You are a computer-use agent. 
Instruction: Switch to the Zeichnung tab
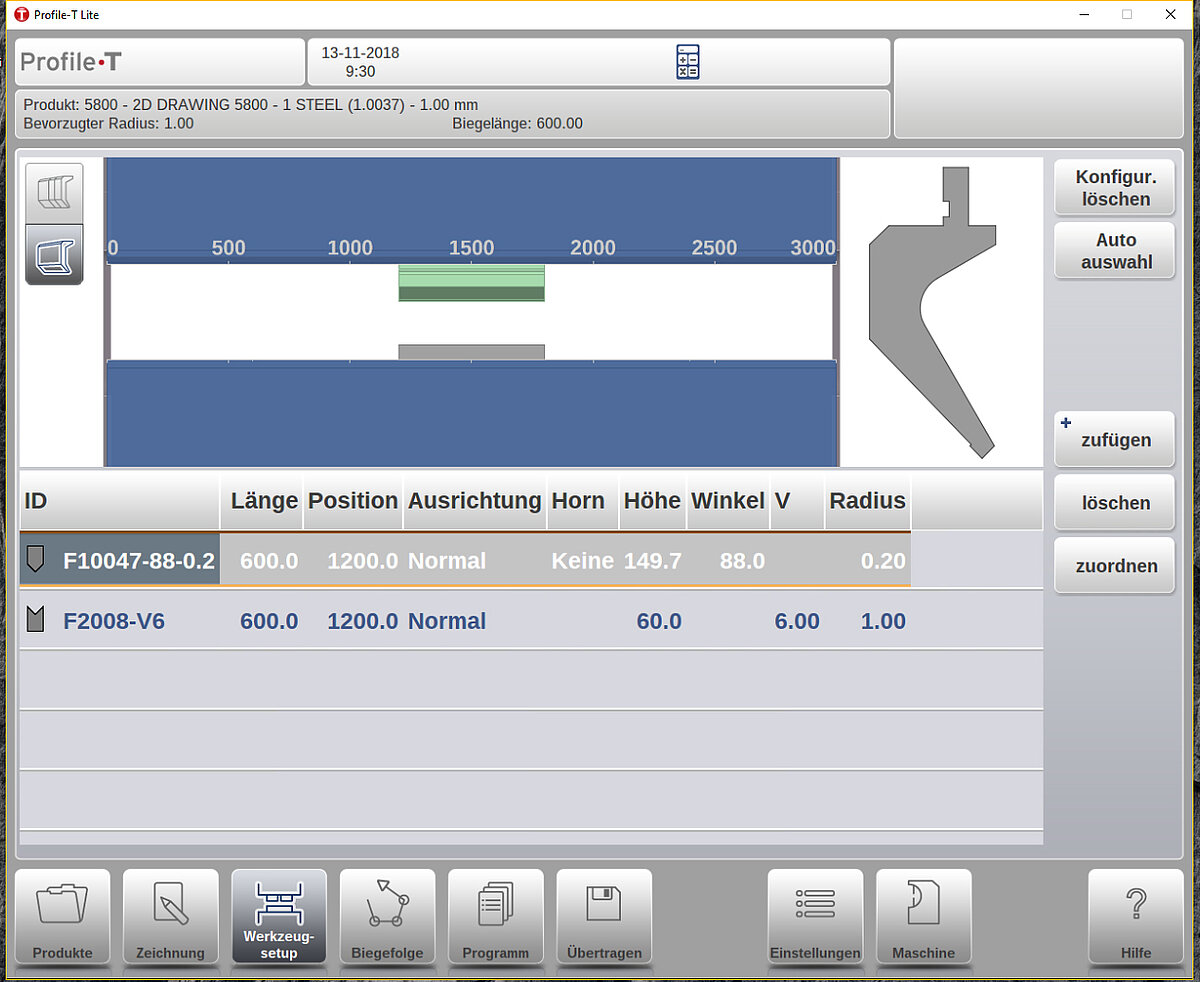point(170,917)
